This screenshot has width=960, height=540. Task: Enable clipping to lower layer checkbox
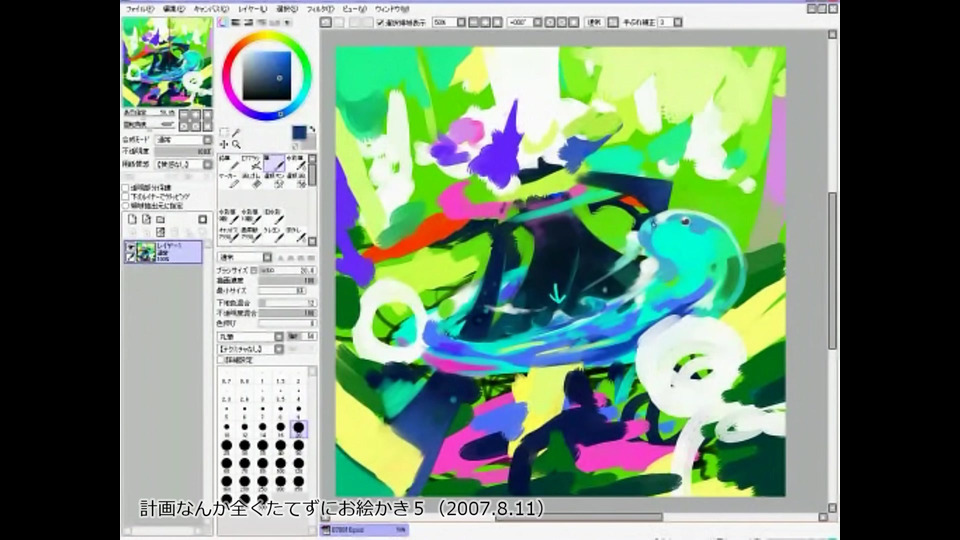point(126,197)
